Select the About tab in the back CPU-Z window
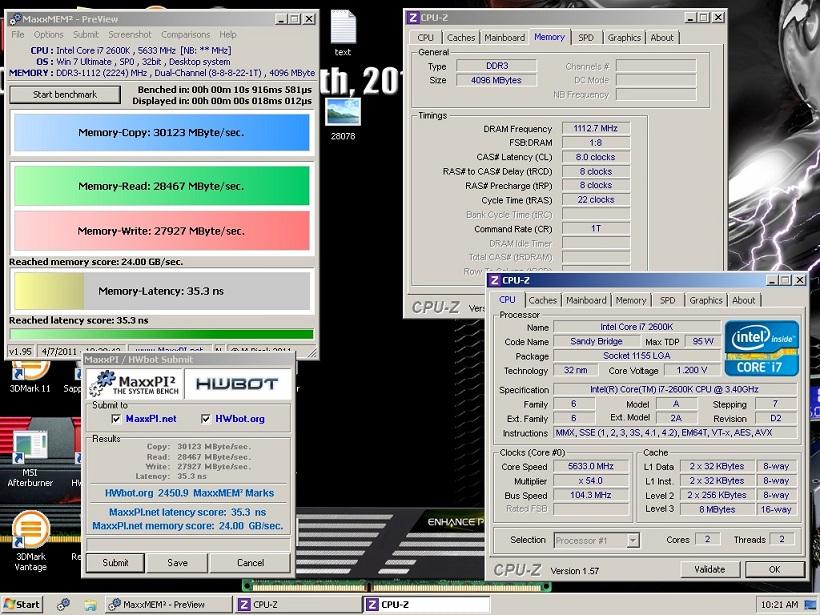The height and width of the screenshot is (615, 820). [x=662, y=38]
